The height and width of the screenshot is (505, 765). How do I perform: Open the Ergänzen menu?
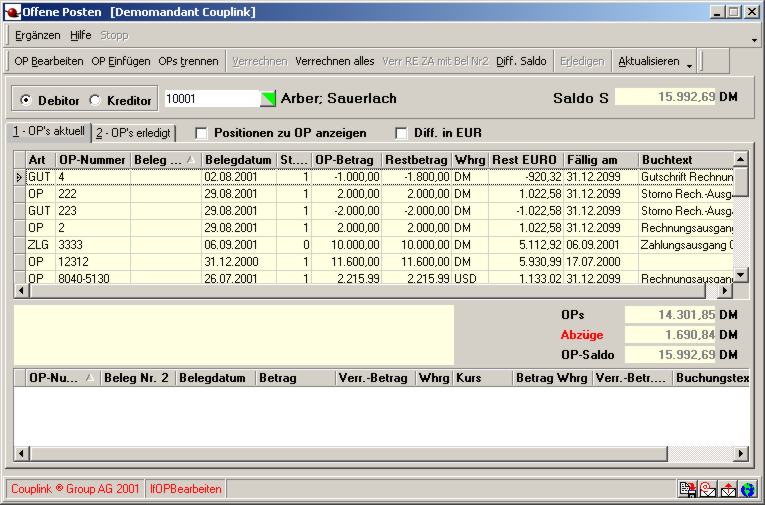point(37,35)
